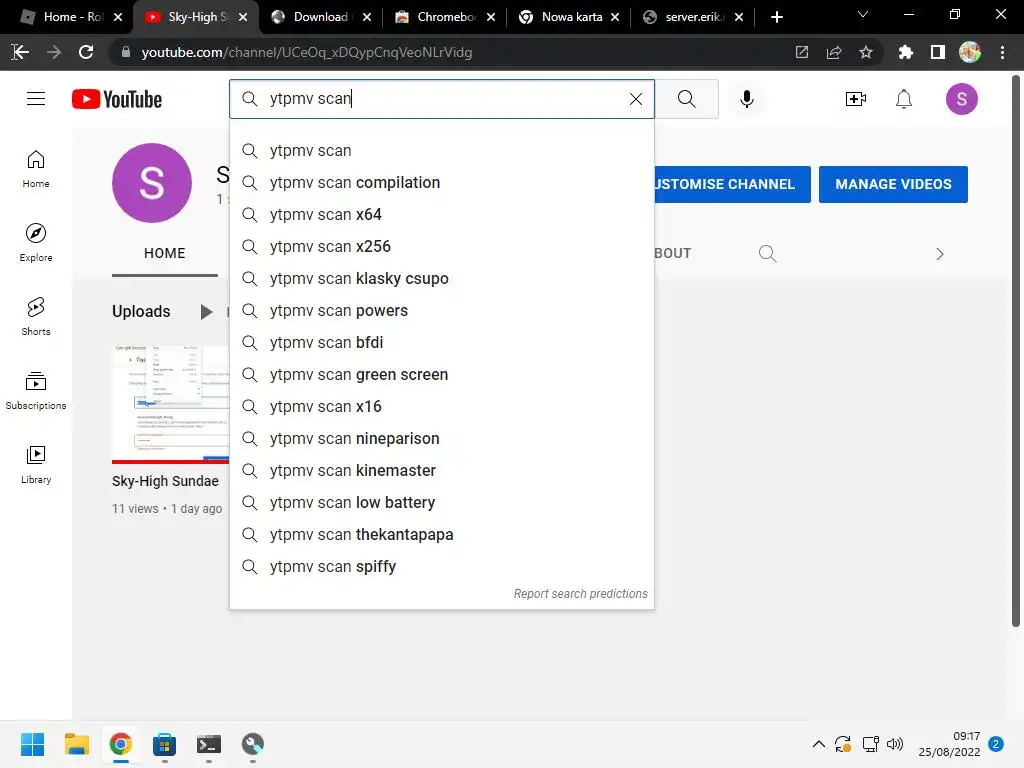1024x768 pixels.
Task: Bookmark this page with the star icon
Action: coord(865,52)
